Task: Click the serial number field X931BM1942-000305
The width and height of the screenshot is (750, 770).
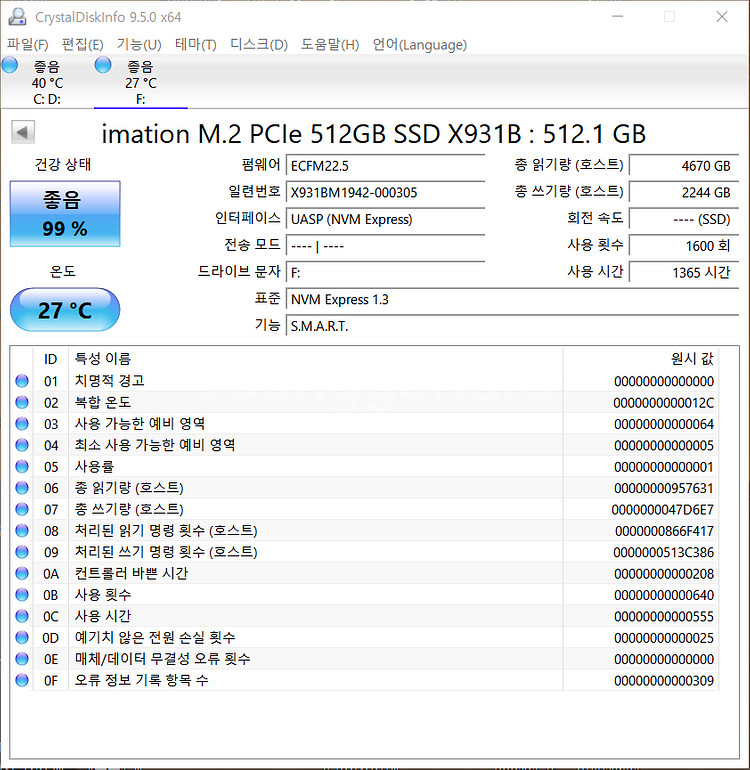Action: 386,192
